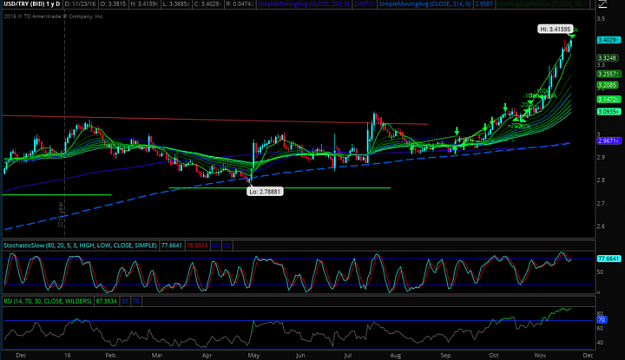Image resolution: width=625 pixels, height=360 pixels.
Task: Click the blue 70 label on RSI axis
Action: (601, 320)
